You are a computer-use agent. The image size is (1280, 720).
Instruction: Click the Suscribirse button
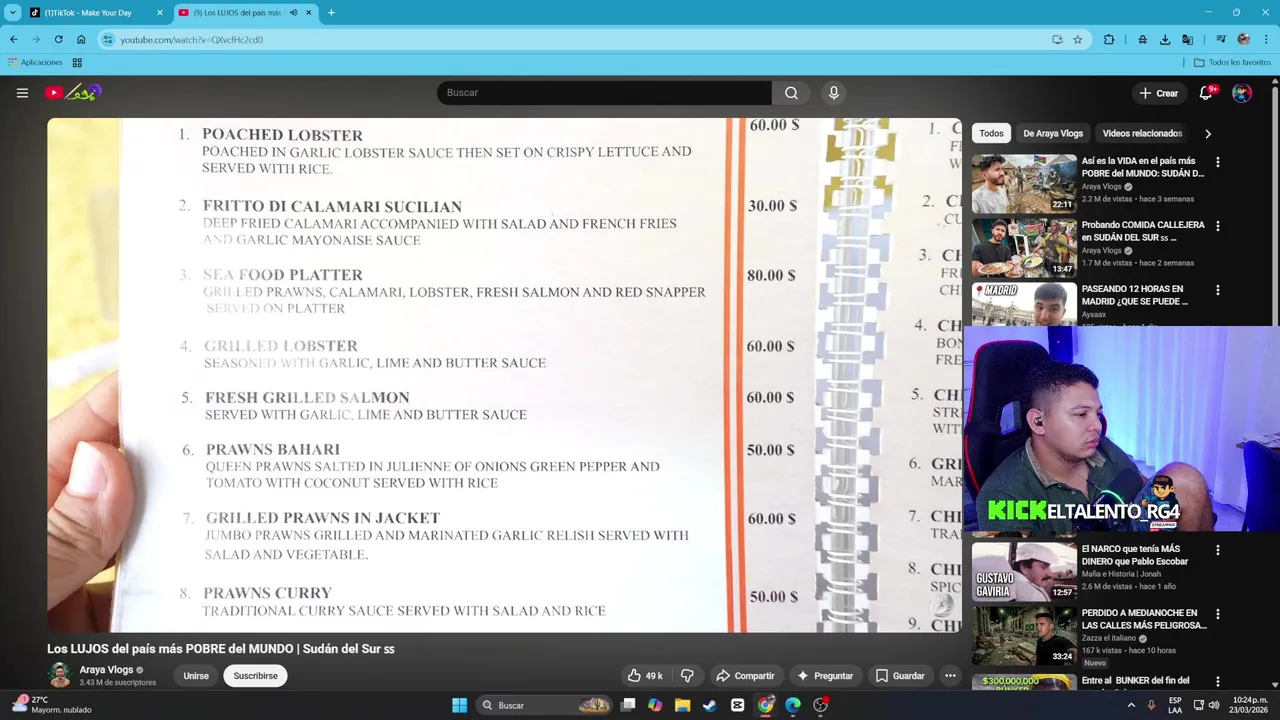point(255,676)
